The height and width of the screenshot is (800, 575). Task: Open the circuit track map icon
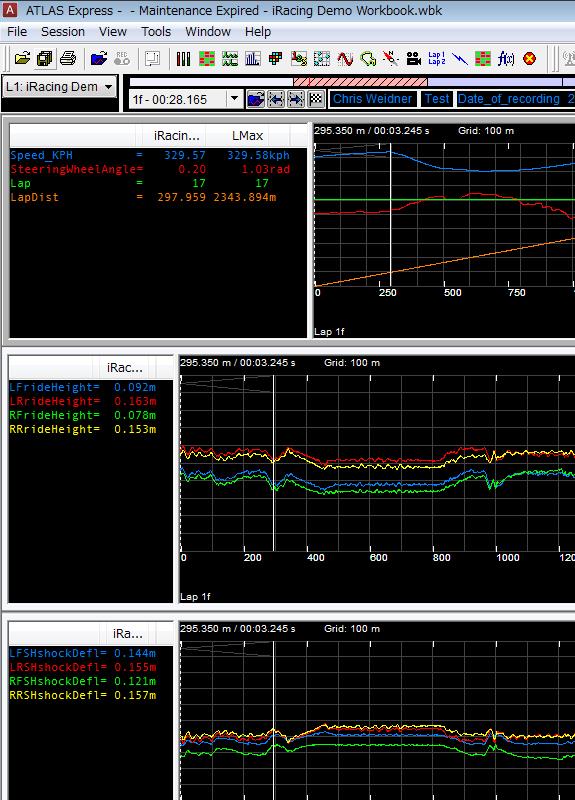[368, 59]
